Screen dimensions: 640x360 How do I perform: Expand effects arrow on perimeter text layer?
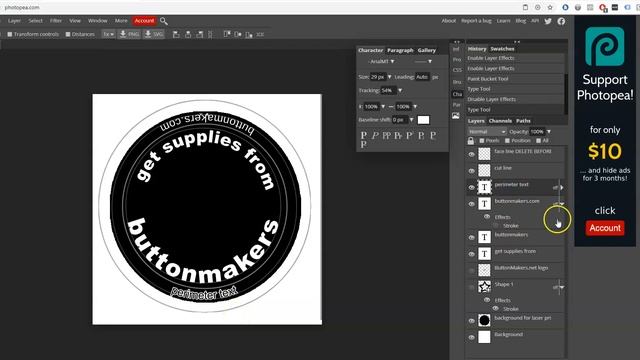pyautogui.click(x=562, y=188)
